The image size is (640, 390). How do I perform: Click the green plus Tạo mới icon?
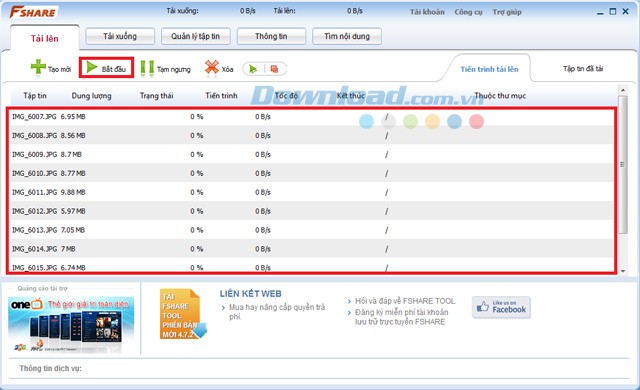[x=38, y=67]
